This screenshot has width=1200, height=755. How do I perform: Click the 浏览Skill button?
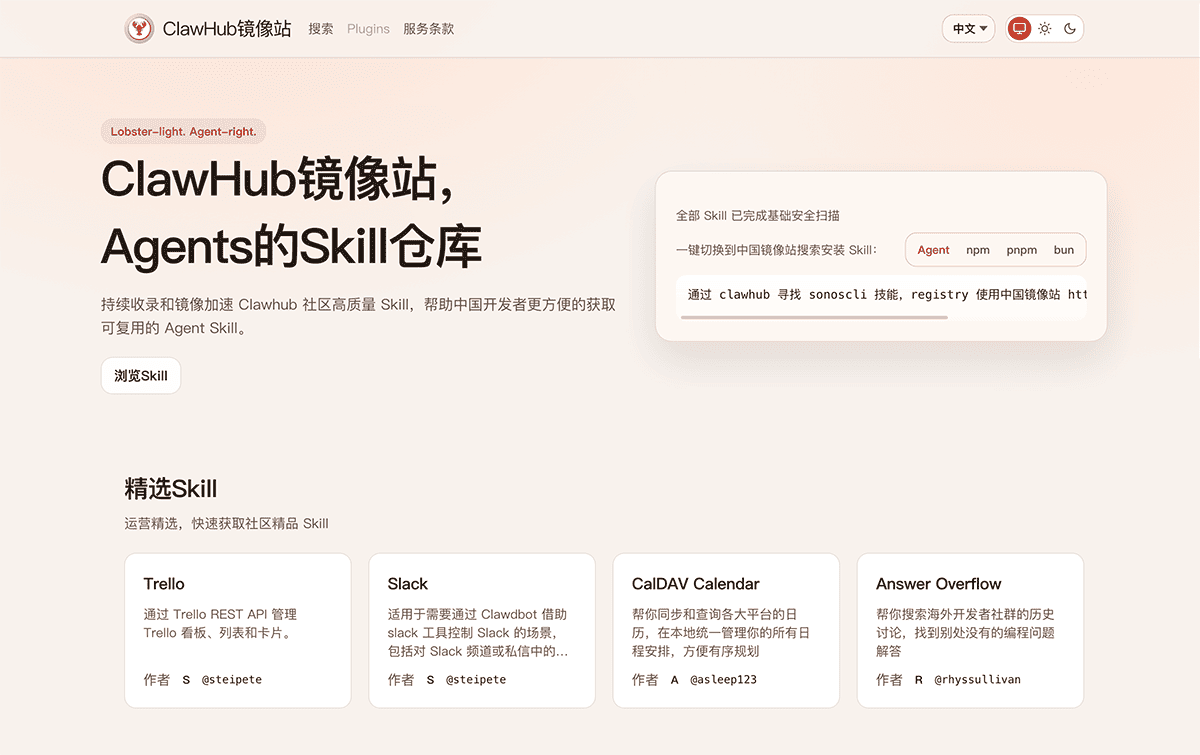pos(140,375)
